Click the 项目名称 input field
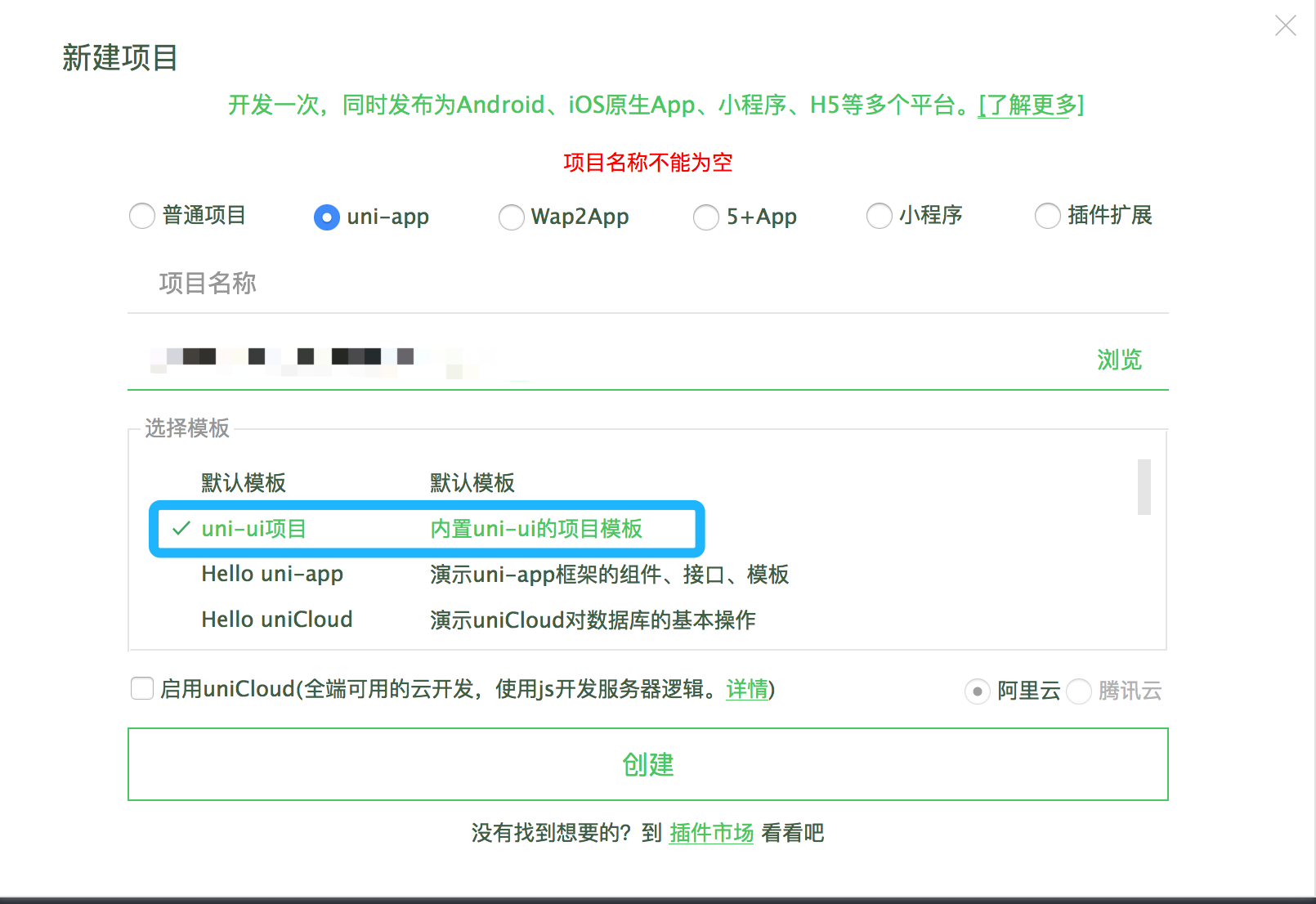The width and height of the screenshot is (1316, 904). (648, 284)
